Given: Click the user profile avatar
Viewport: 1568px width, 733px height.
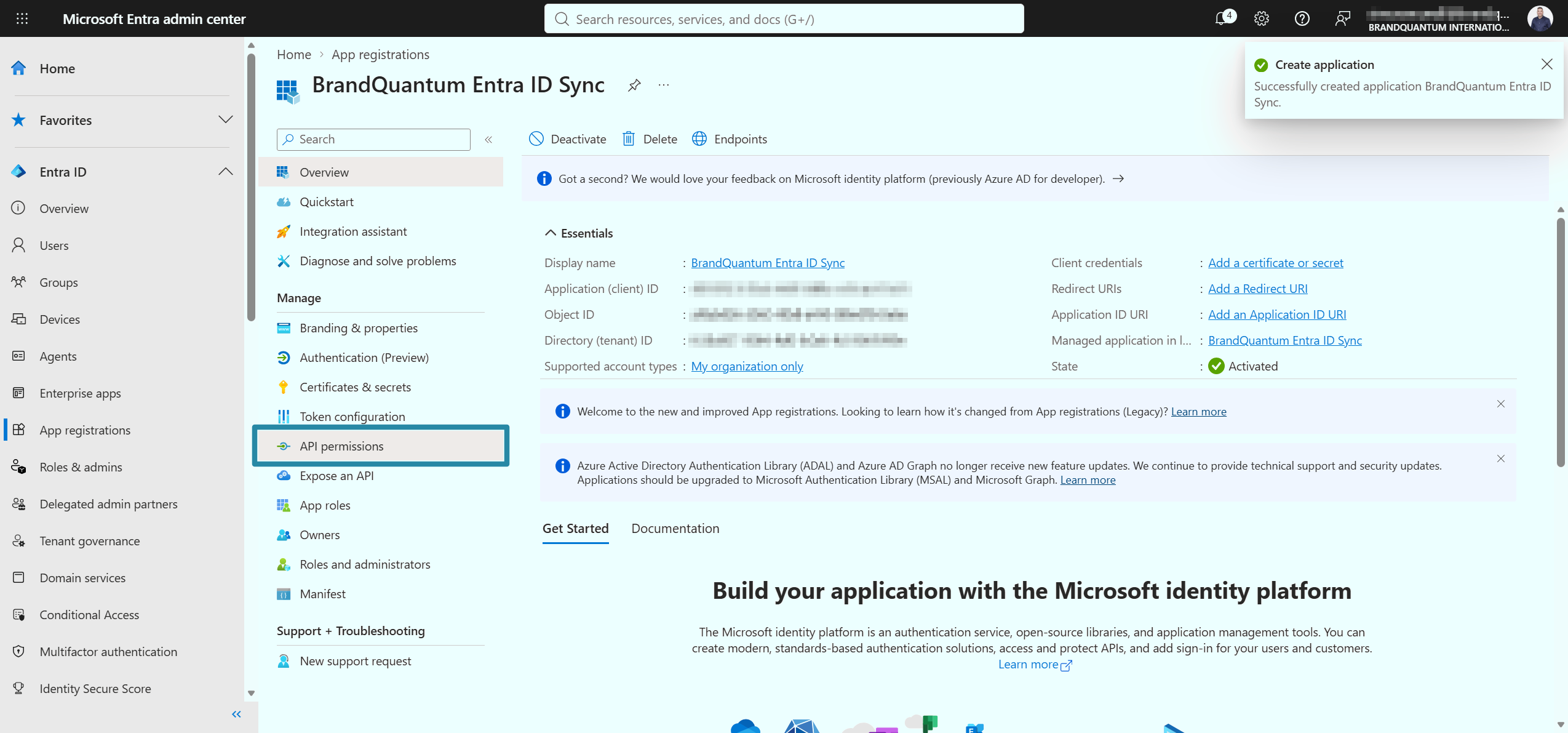Looking at the screenshot, I should pyautogui.click(x=1540, y=18).
